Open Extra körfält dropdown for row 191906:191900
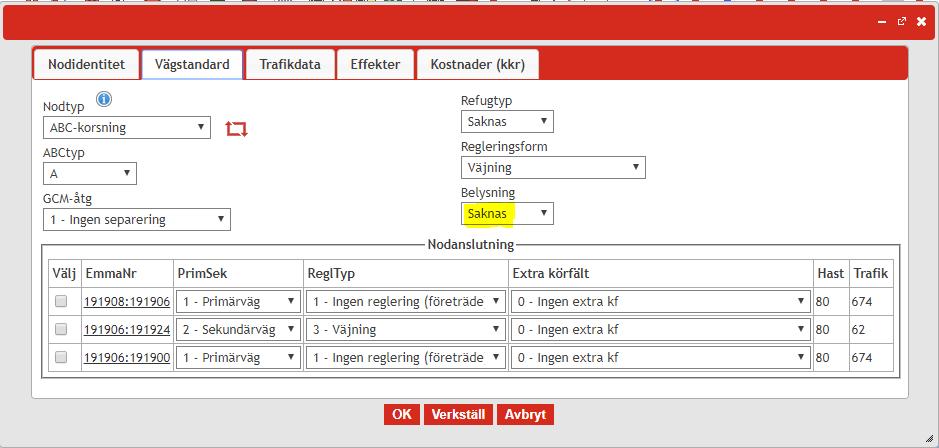The width and height of the screenshot is (939, 448). [x=661, y=358]
